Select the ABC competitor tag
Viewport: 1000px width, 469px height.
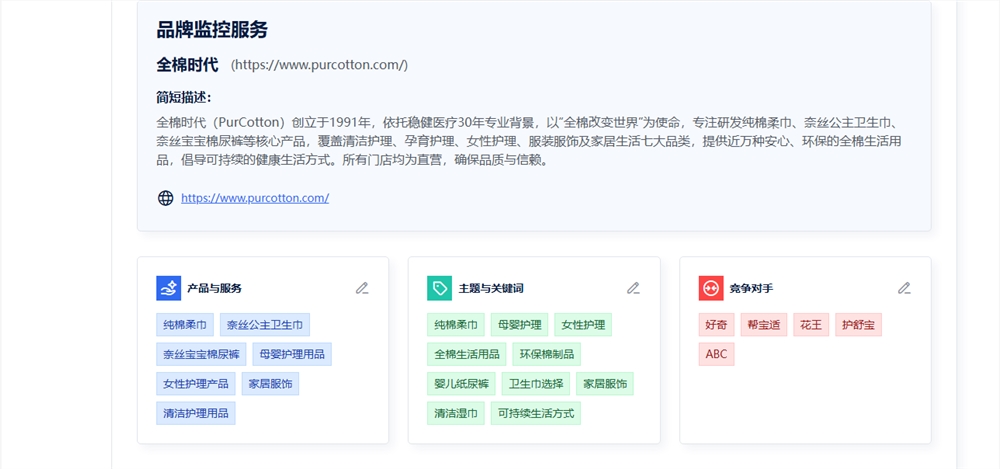pyautogui.click(x=716, y=354)
